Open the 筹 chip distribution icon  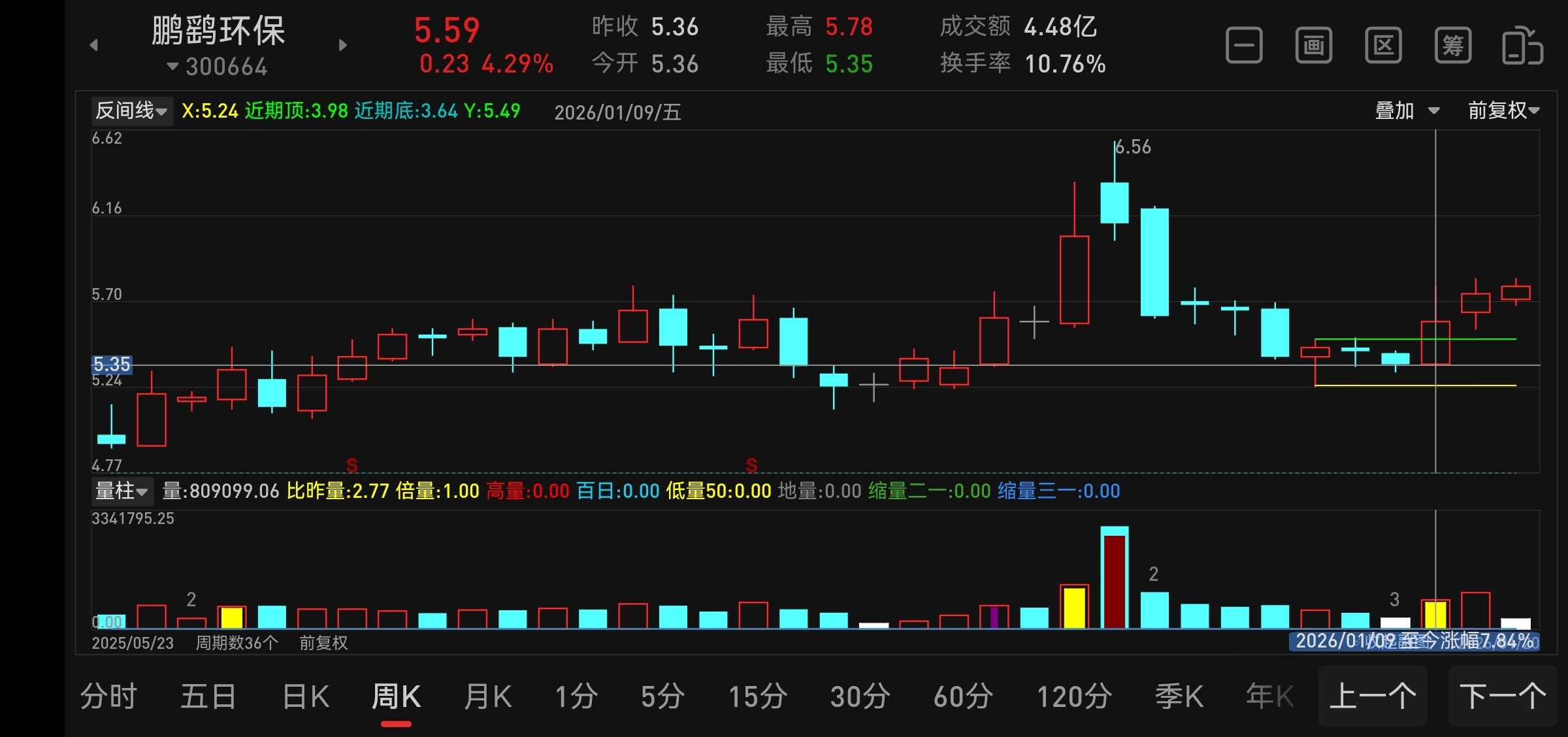(1452, 46)
